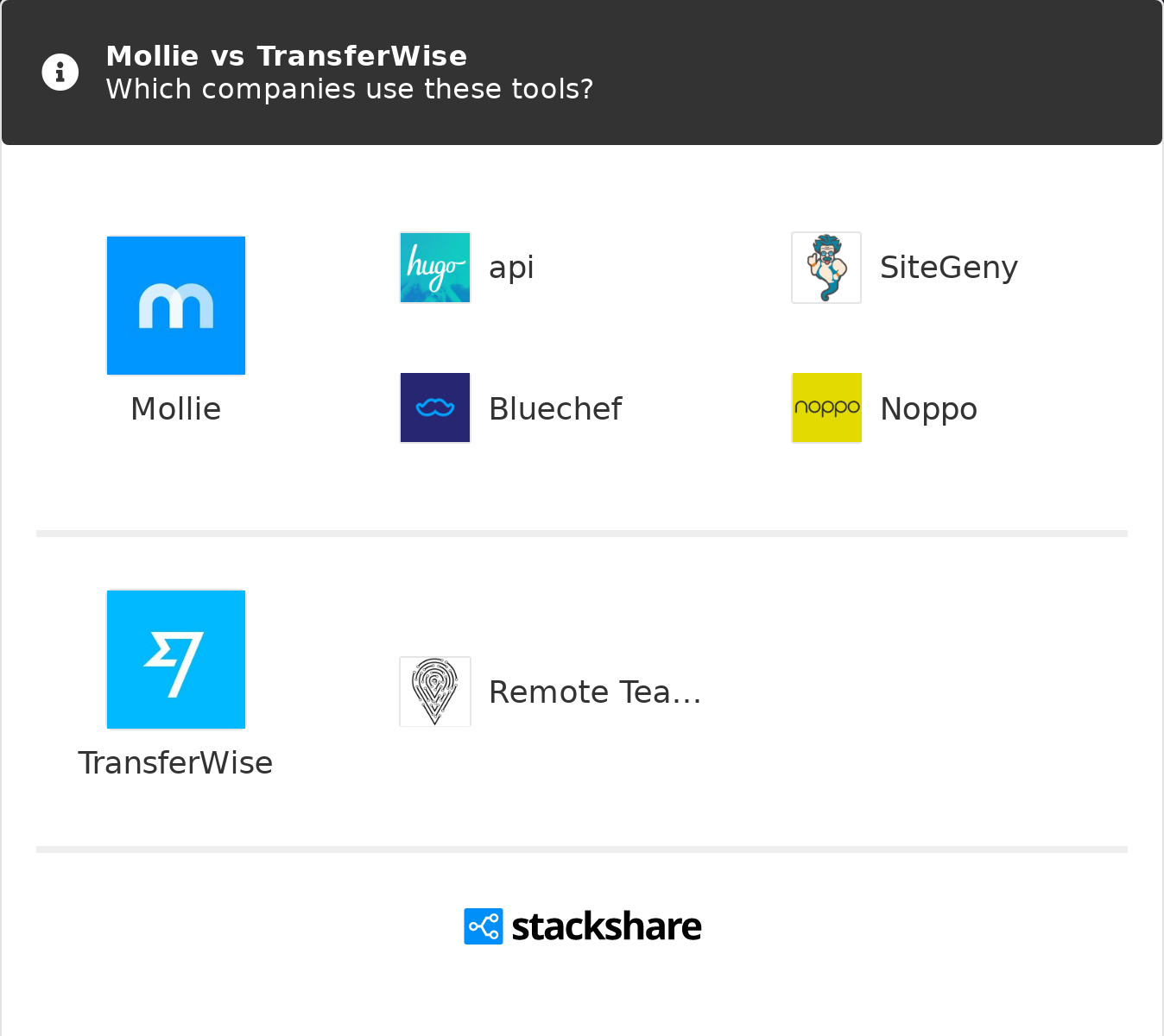The height and width of the screenshot is (1036, 1164).
Task: Click the divider below the Mollie section
Action: [582, 534]
